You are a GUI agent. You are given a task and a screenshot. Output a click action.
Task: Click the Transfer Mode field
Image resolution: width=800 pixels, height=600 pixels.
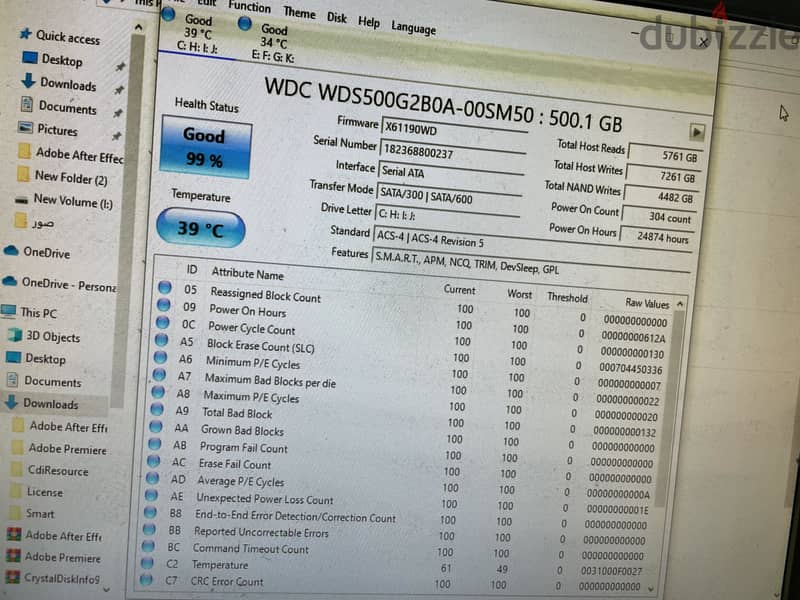pos(449,196)
